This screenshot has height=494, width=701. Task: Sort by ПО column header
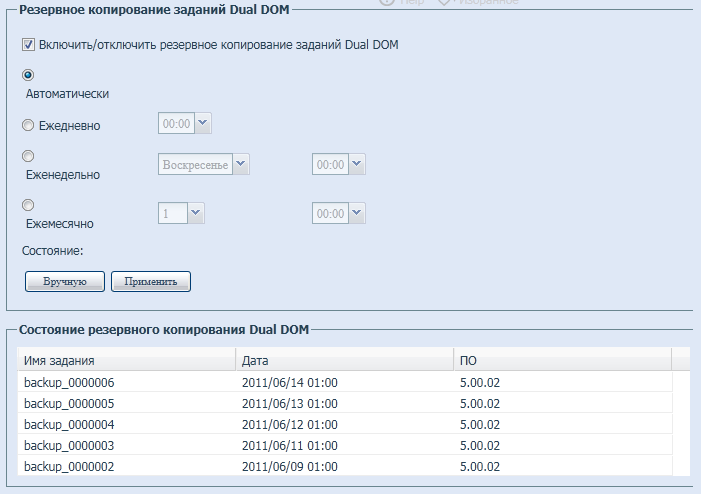click(563, 360)
